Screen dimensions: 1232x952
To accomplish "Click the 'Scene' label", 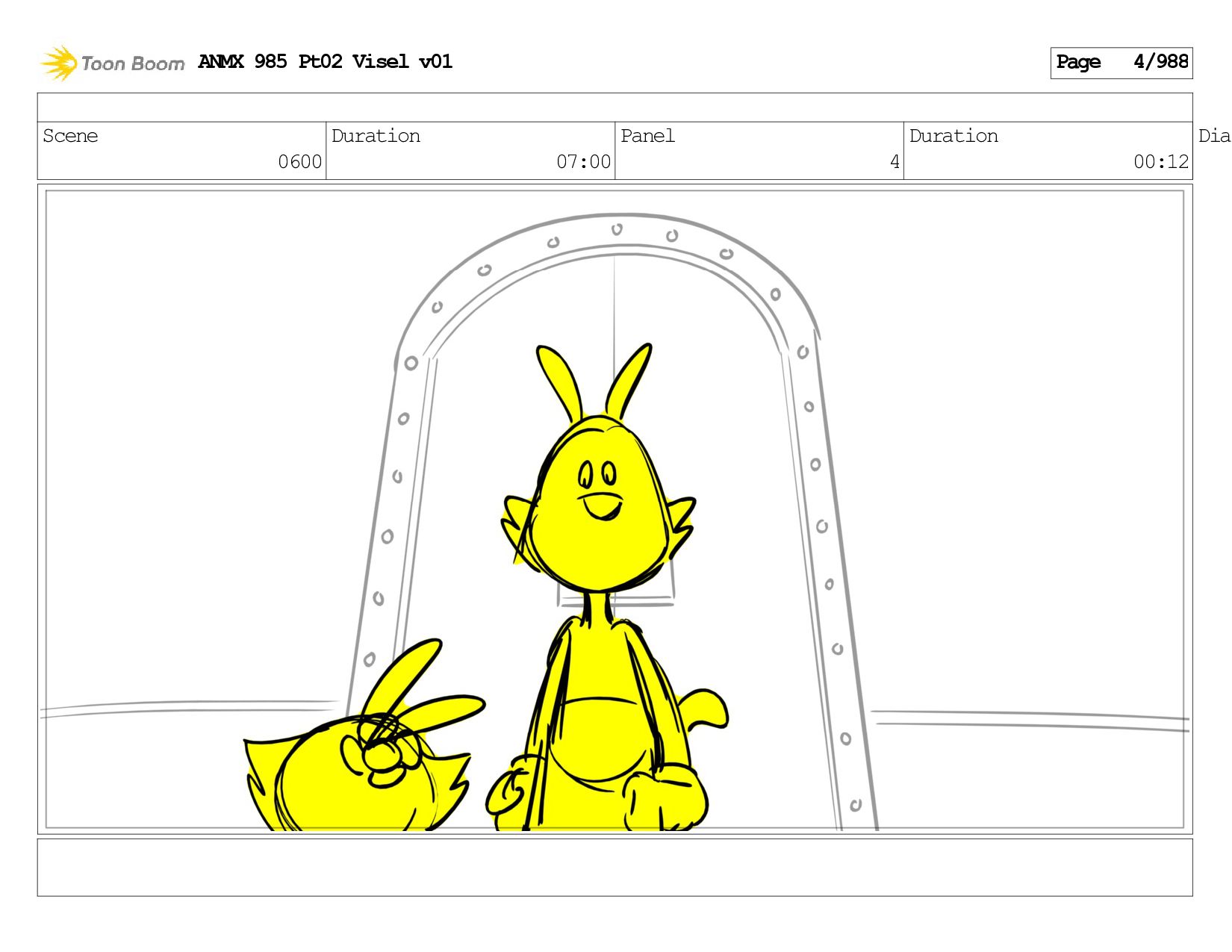I will point(70,136).
